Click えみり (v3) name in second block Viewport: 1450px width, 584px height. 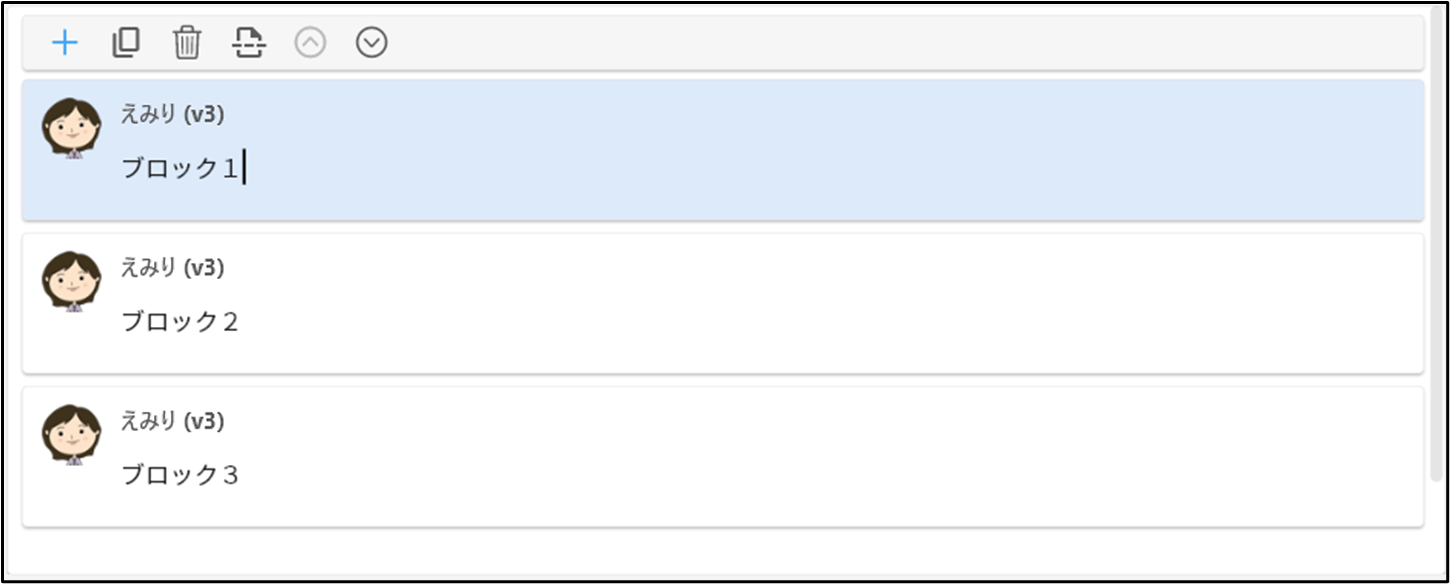tap(172, 267)
